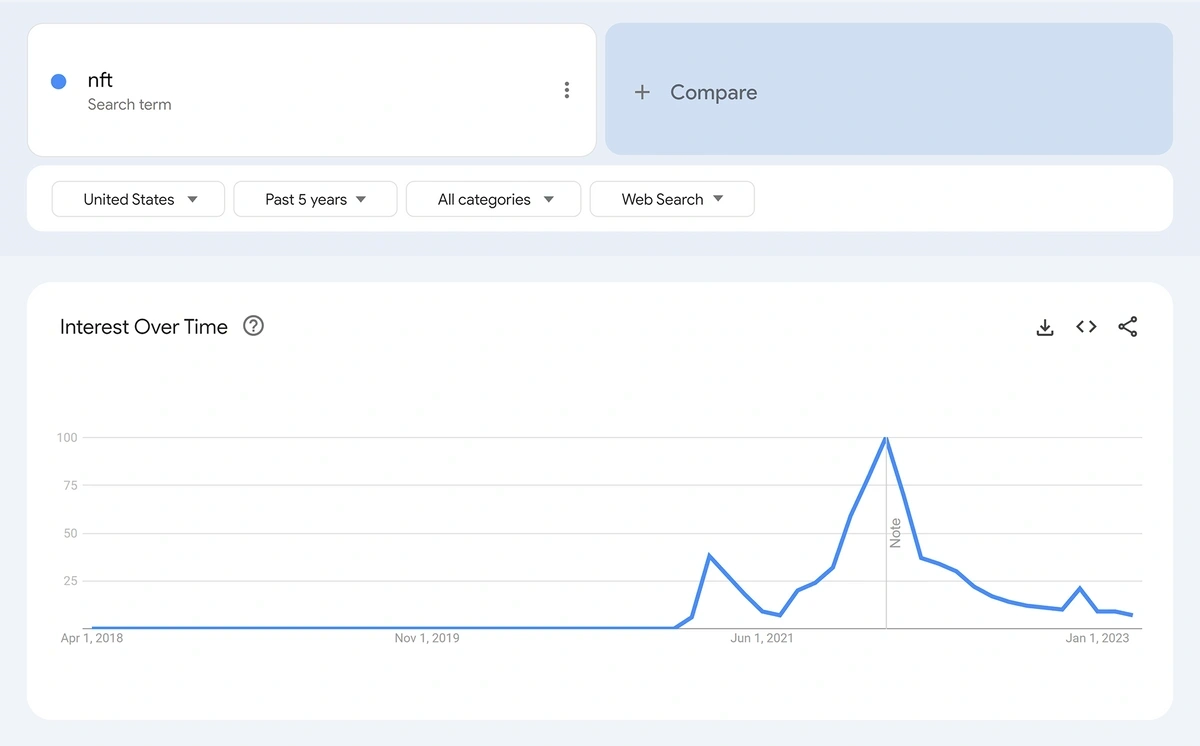
Task: Click the Apr 1, 2018 axis label
Action: [x=92, y=638]
